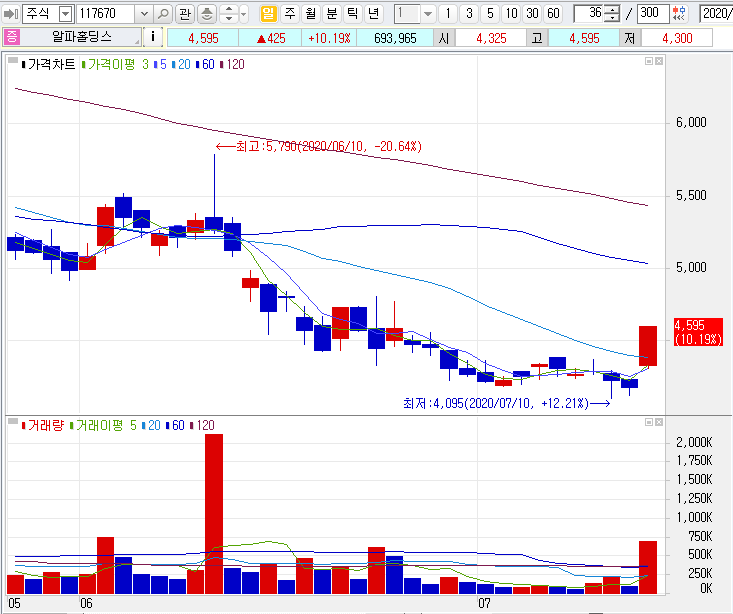This screenshot has height=614, width=733.
Task: Switch to the 틱 tick chart period
Action: [x=352, y=14]
